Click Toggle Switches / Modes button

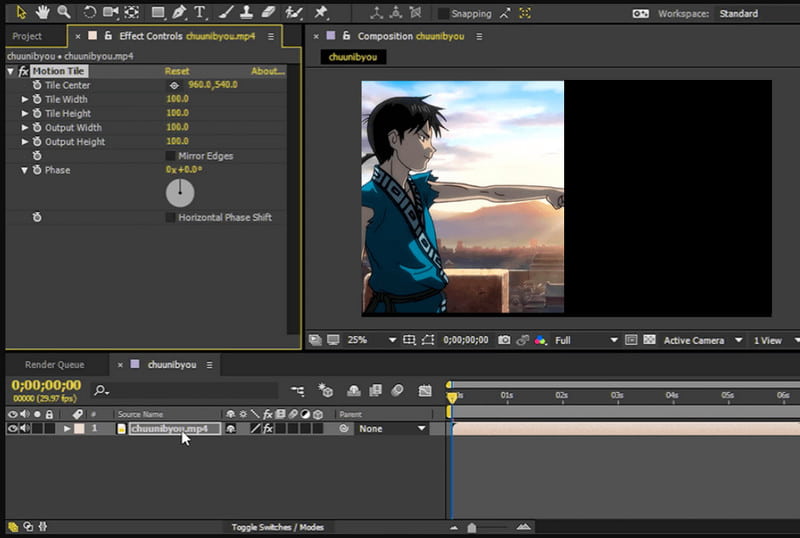278,527
